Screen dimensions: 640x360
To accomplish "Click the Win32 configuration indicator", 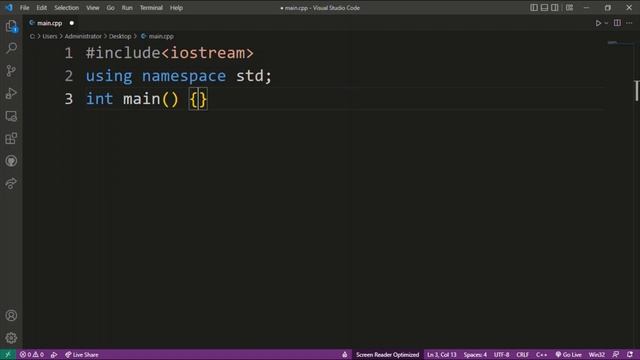I will [x=596, y=354].
